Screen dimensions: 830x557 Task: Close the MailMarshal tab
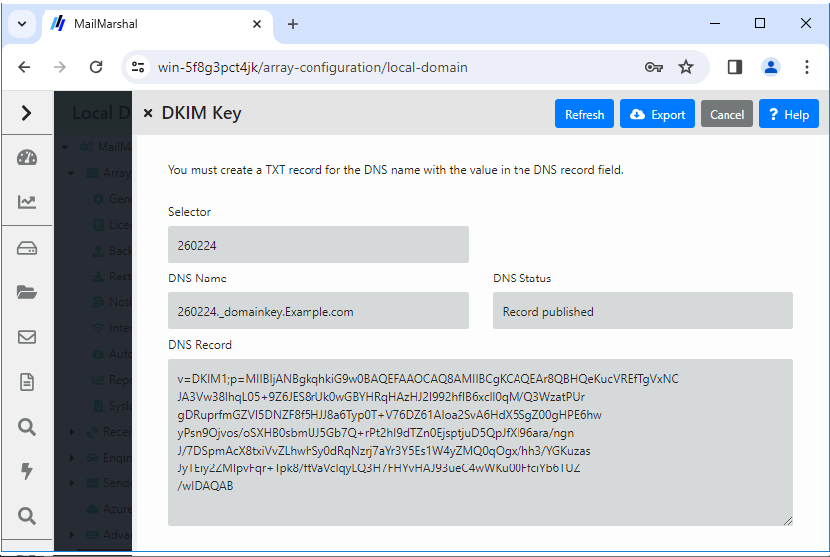click(257, 24)
